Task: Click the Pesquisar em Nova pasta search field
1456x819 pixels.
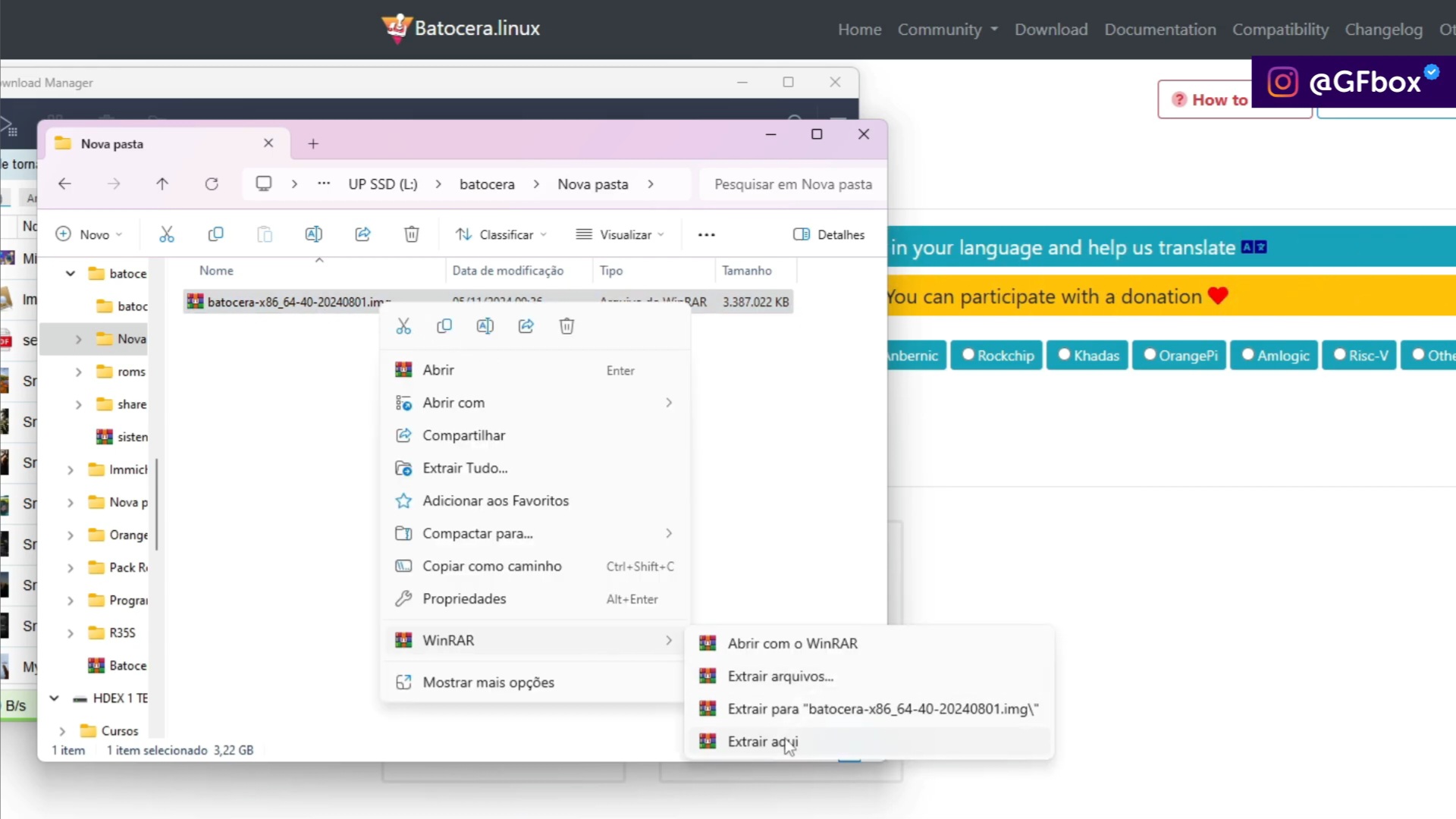Action: point(792,184)
